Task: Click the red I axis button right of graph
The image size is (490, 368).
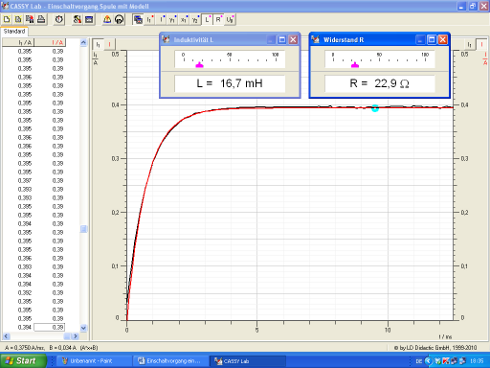Action: pyautogui.click(x=481, y=44)
